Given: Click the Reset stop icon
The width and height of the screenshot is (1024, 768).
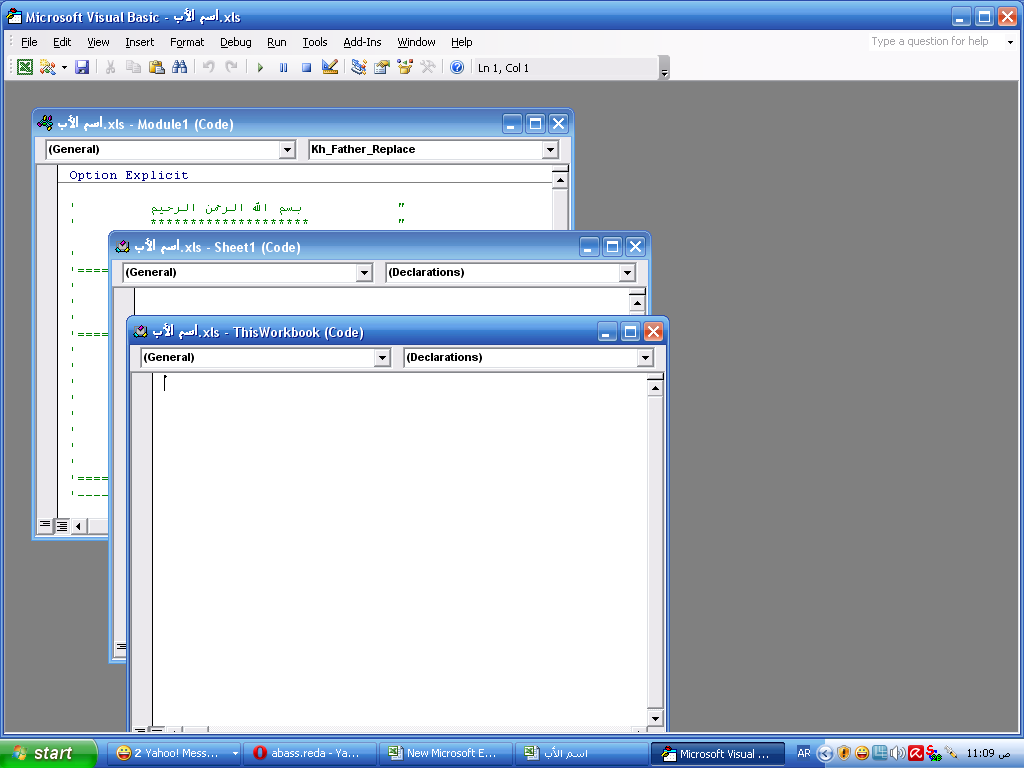Looking at the screenshot, I should [x=306, y=67].
